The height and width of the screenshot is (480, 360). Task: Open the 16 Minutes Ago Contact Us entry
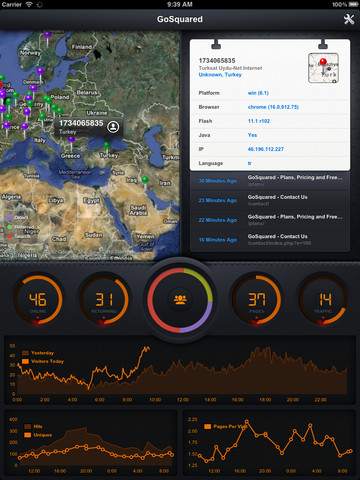270,240
